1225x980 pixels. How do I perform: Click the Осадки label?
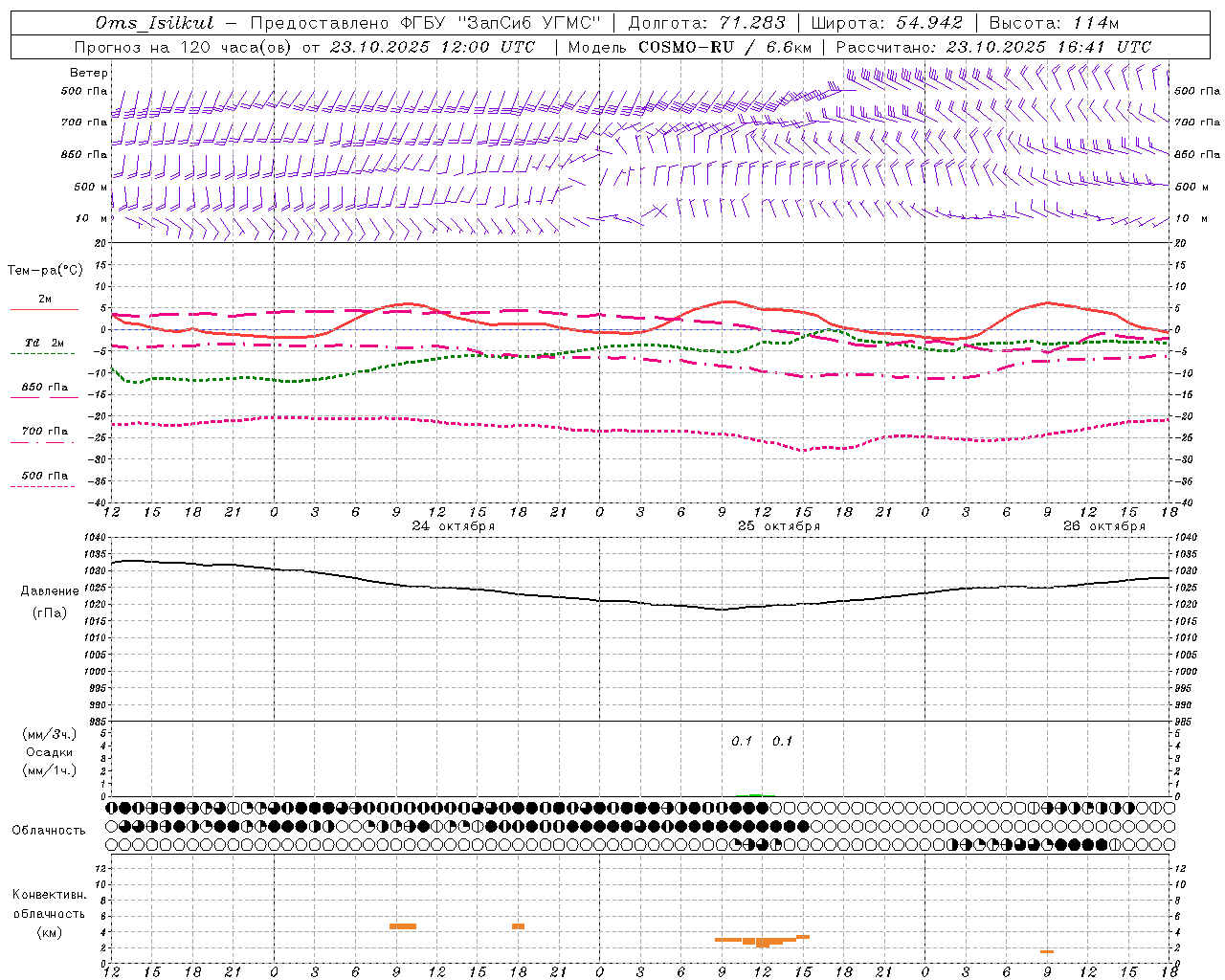50,753
